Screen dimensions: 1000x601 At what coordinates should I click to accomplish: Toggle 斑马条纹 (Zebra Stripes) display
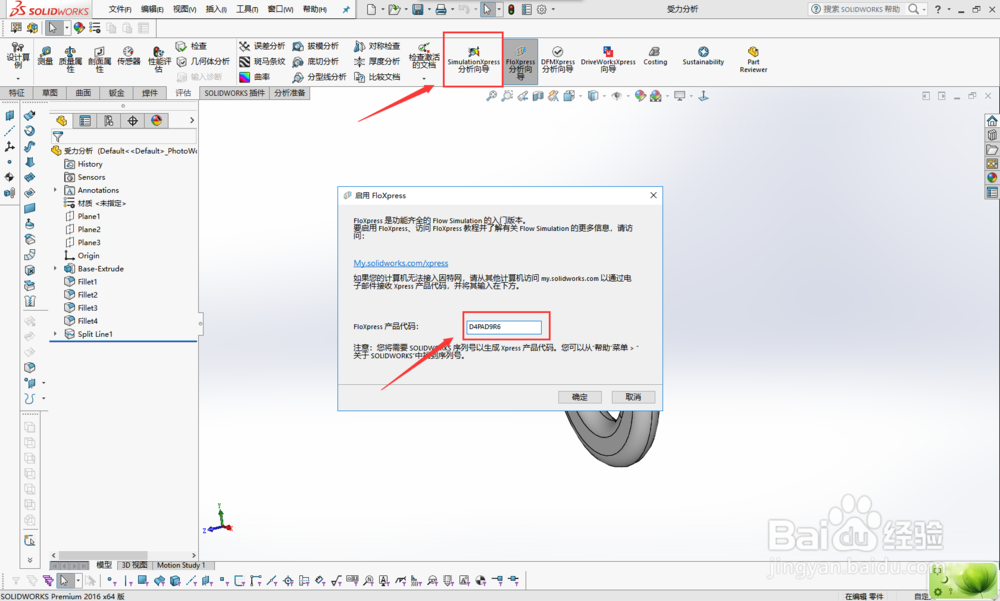[262, 61]
